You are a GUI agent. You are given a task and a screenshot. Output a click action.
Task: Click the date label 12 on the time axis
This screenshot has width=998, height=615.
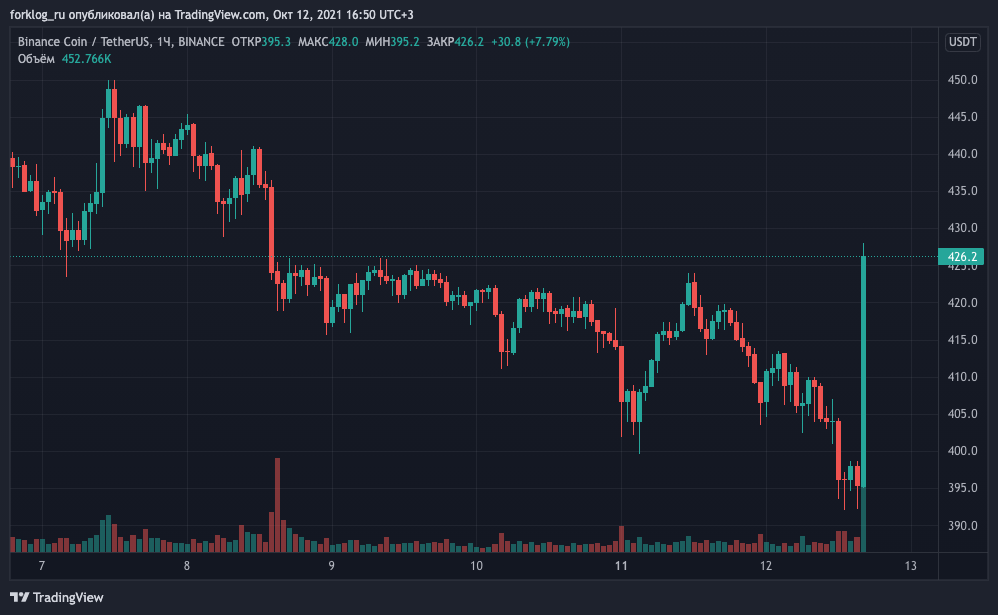(x=766, y=565)
